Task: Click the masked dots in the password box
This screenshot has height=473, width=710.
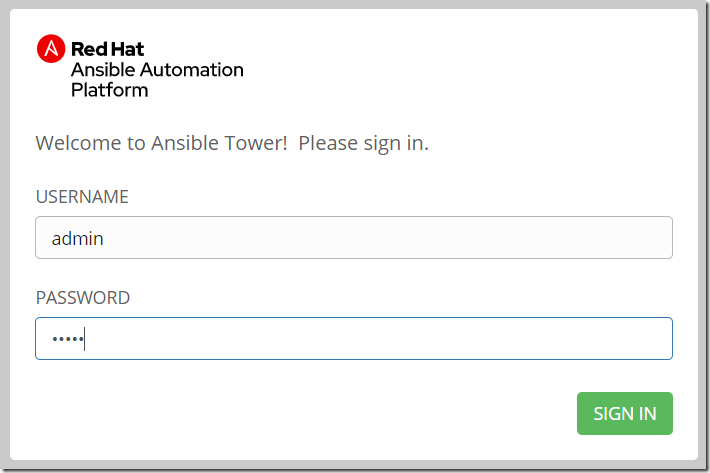Action: (x=67, y=340)
